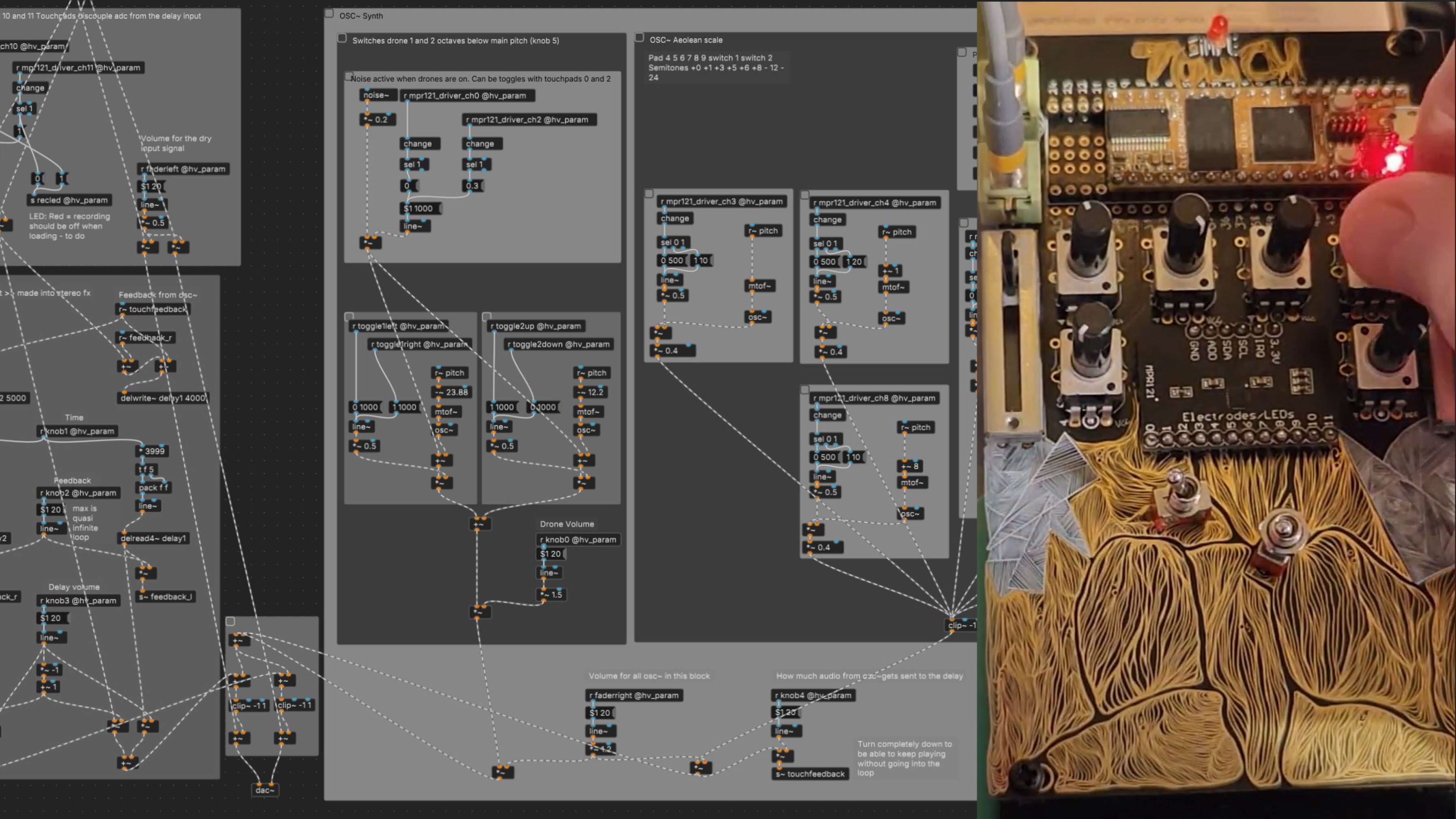The height and width of the screenshot is (819, 1456).
Task: Select the 'r mpr121_driver_ch8 @hv_param' object
Action: pyautogui.click(x=874, y=399)
